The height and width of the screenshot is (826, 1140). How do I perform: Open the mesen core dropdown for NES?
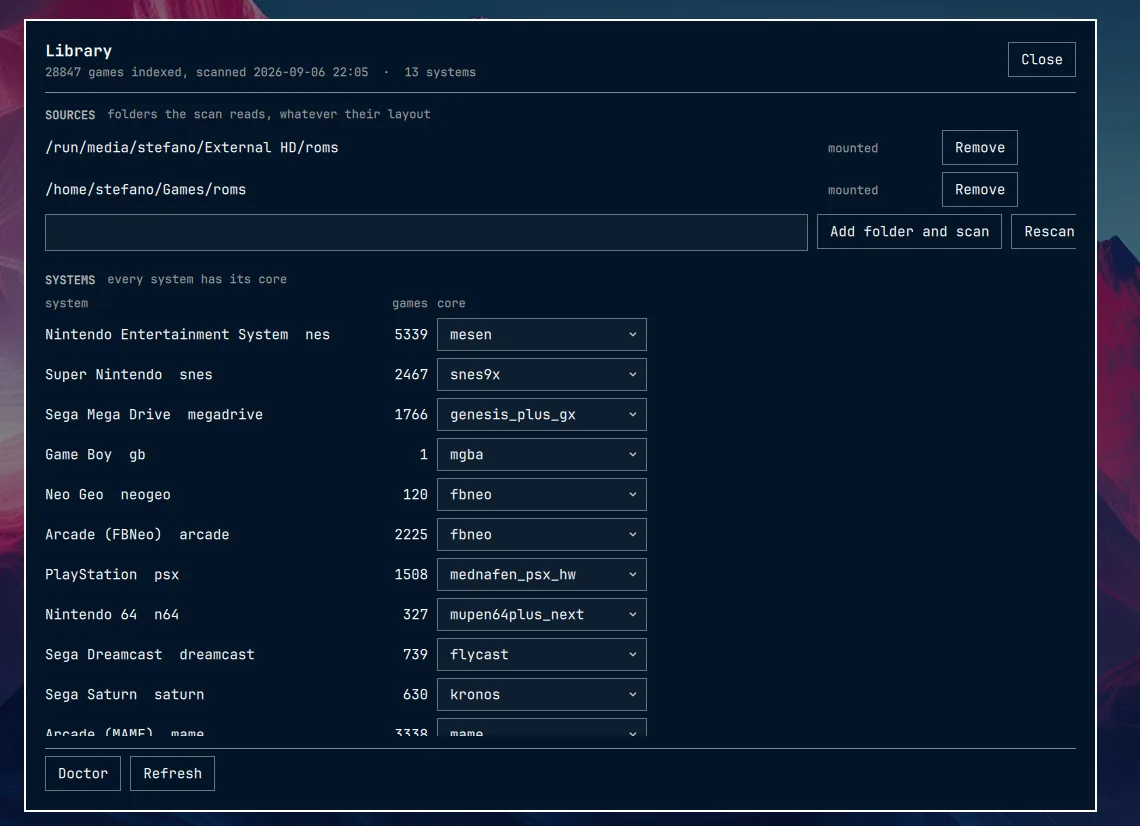pos(542,334)
